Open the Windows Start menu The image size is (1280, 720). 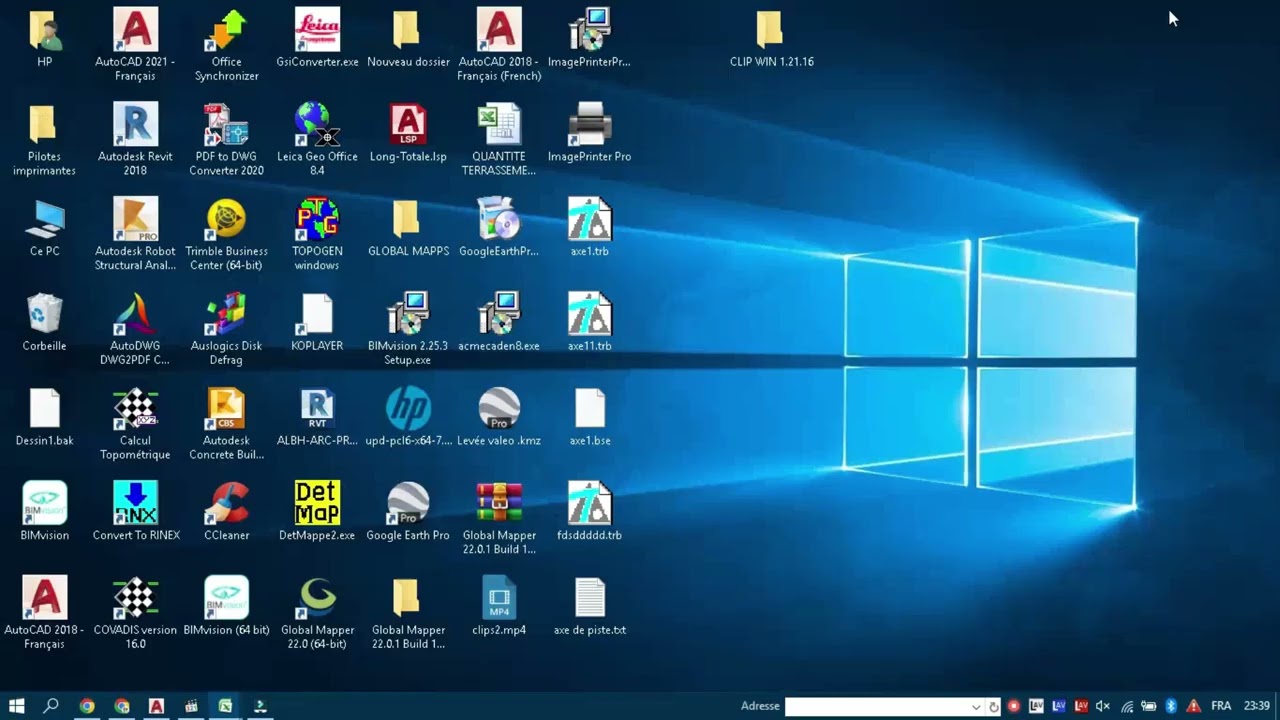tap(17, 706)
